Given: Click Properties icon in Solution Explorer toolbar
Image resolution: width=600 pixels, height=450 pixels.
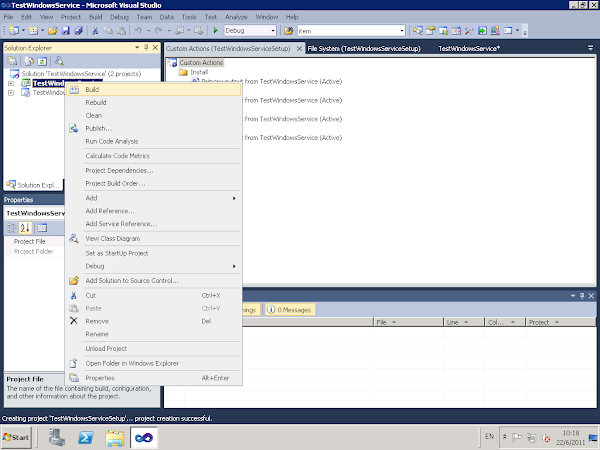Looking at the screenshot, I should click(12, 61).
